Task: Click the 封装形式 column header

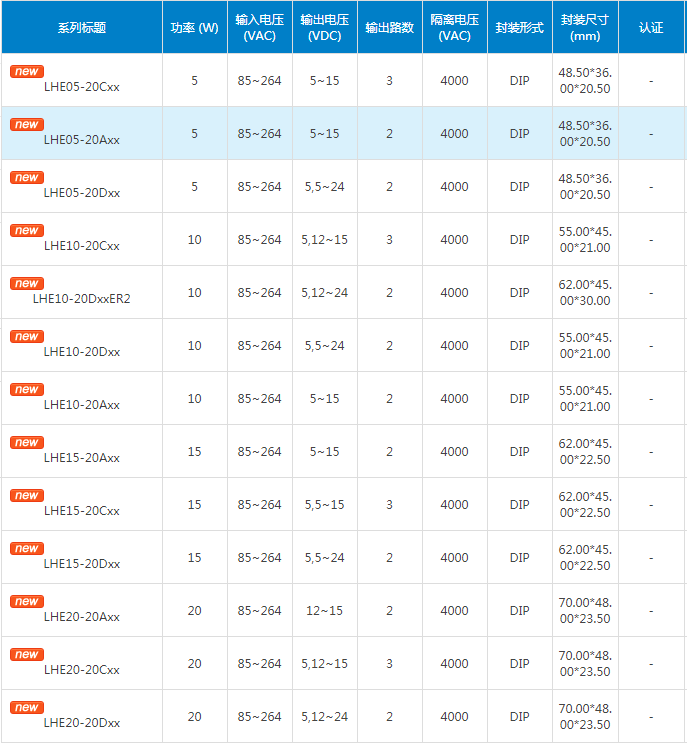Action: pyautogui.click(x=520, y=28)
